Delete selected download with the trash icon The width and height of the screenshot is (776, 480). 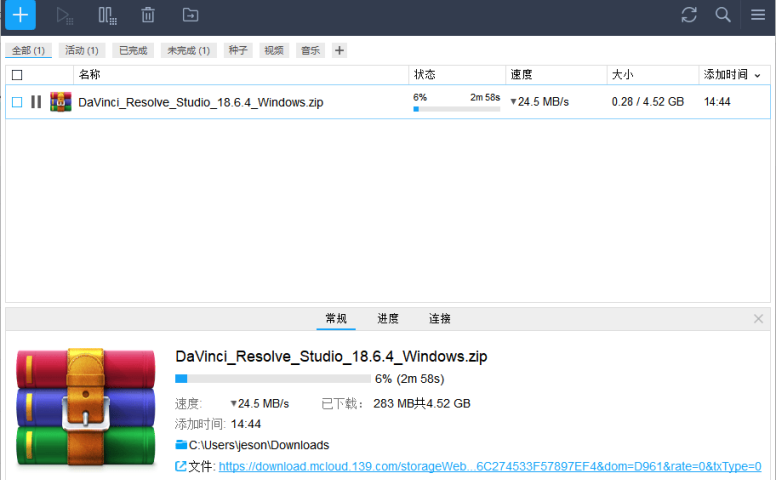point(148,15)
